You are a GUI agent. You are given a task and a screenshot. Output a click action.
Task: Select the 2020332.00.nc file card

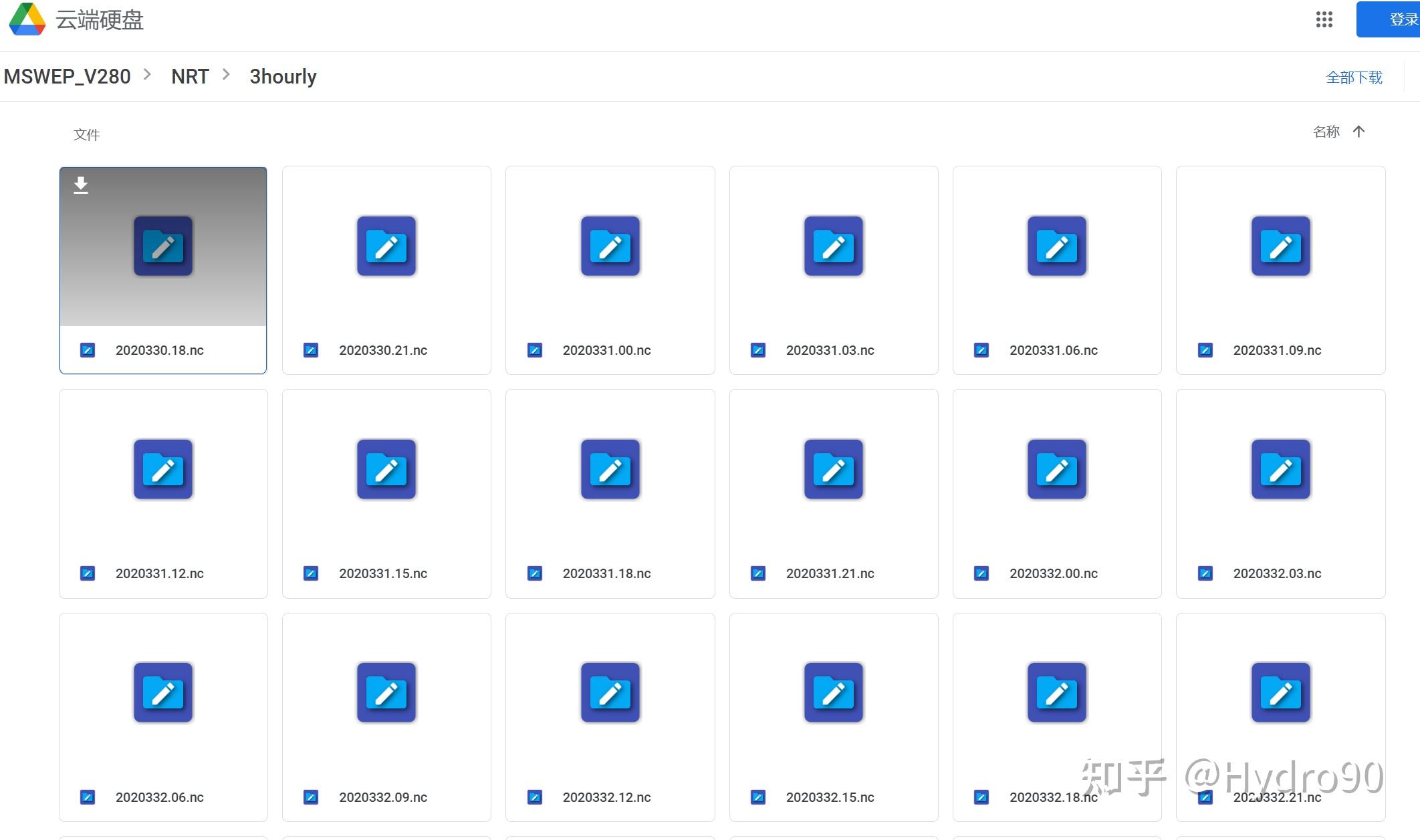coord(1056,494)
